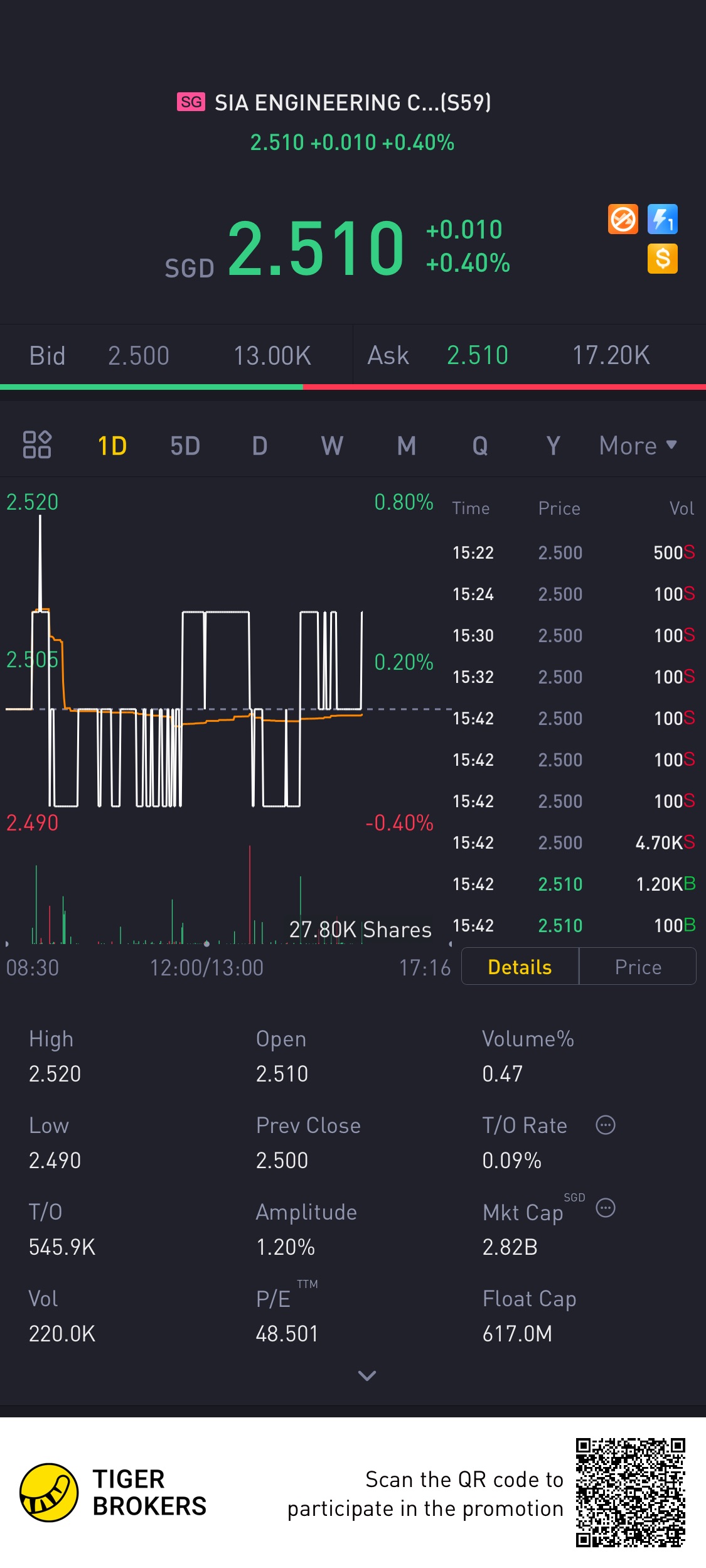Tap the Prev Close value 2.500
The image size is (706, 1568).
pyautogui.click(x=282, y=1161)
